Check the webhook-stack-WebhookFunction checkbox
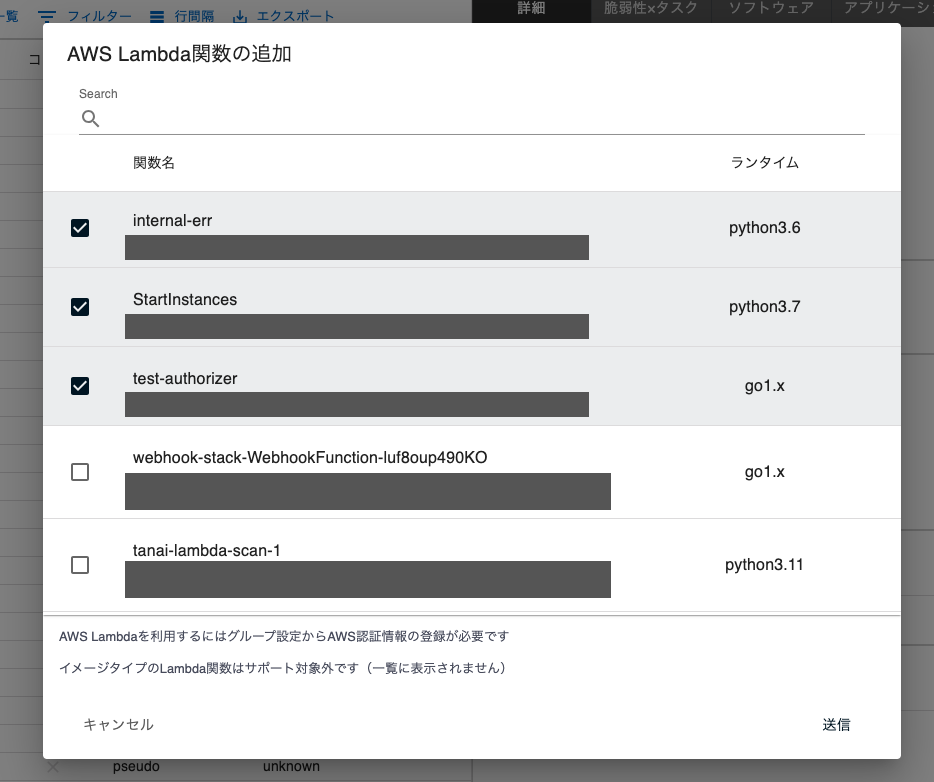 click(80, 472)
